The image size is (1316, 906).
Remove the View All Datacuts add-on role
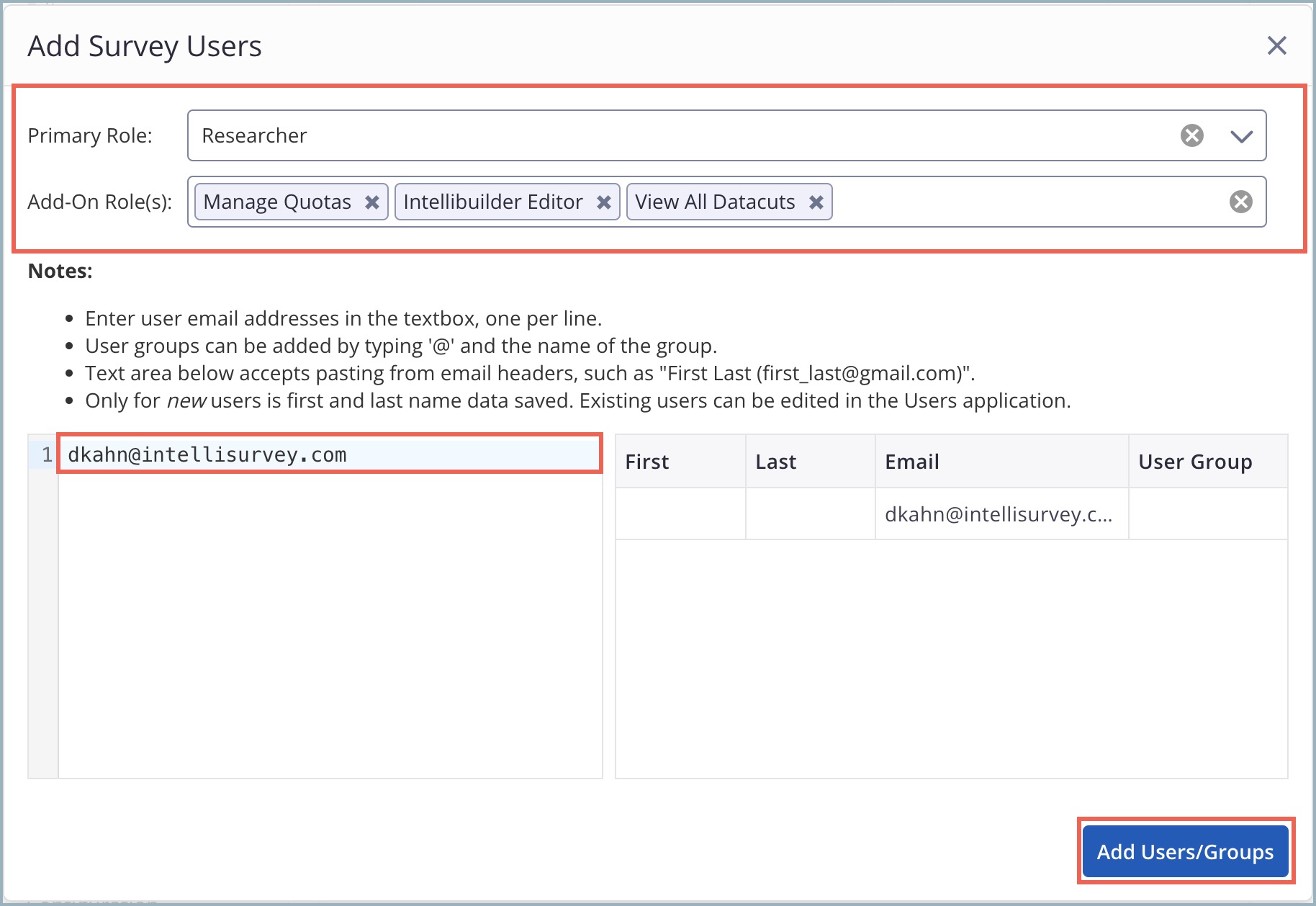click(x=816, y=202)
